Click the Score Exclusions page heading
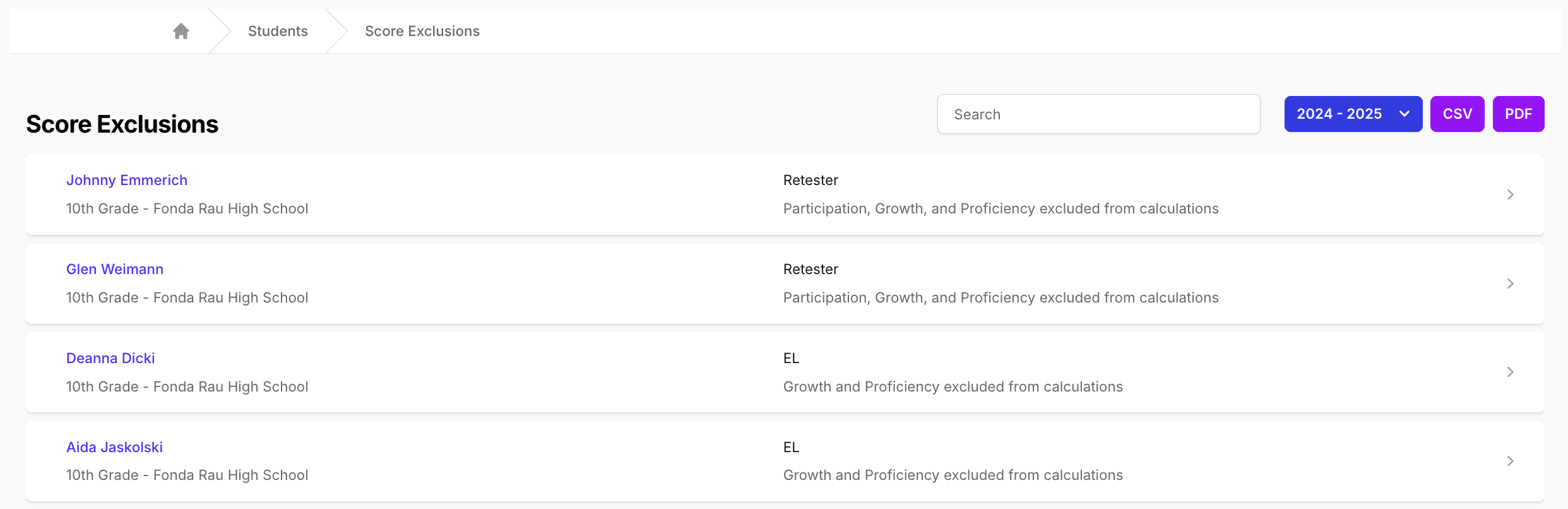 click(x=122, y=124)
